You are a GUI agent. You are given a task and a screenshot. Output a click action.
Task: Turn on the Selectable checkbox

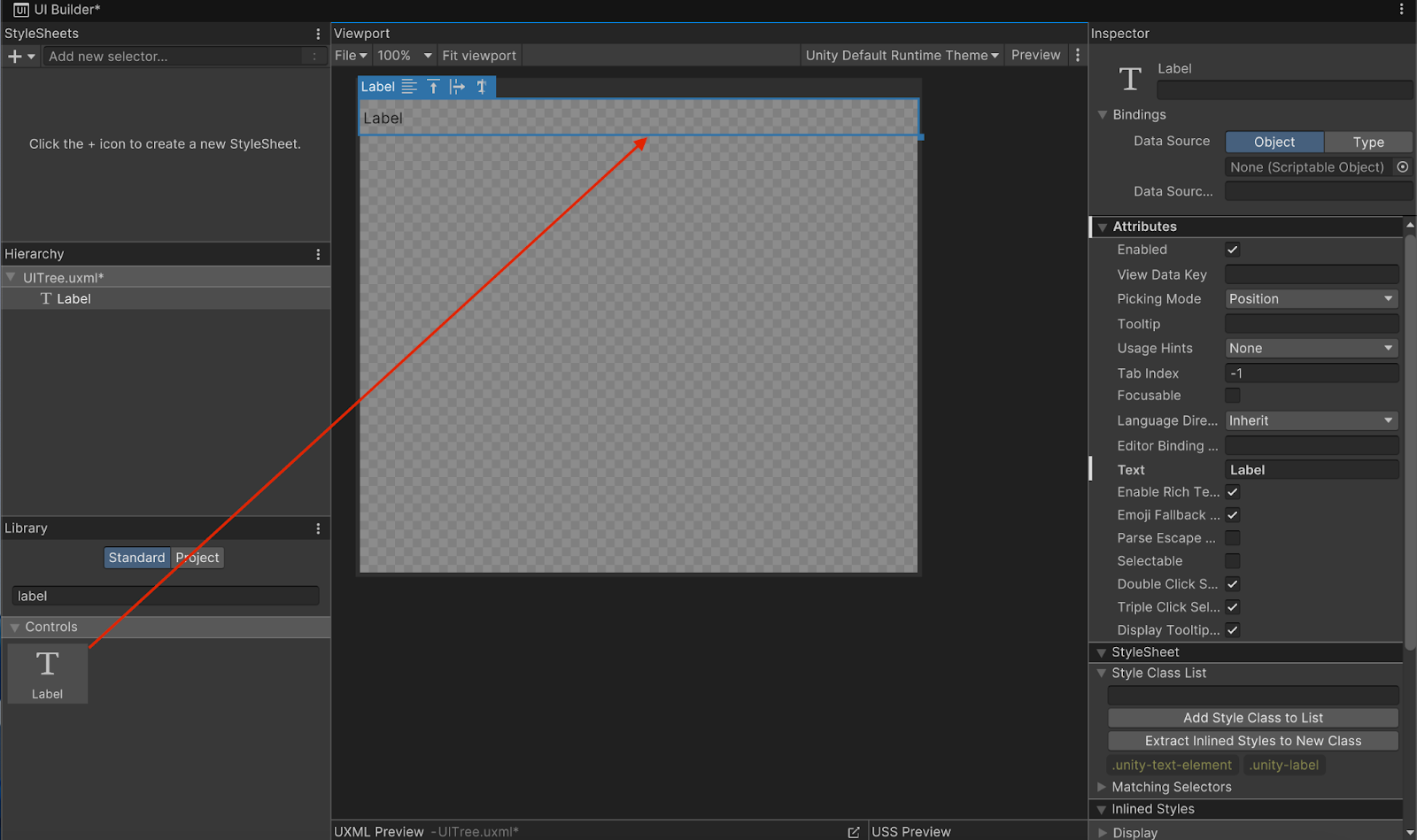(x=1232, y=561)
